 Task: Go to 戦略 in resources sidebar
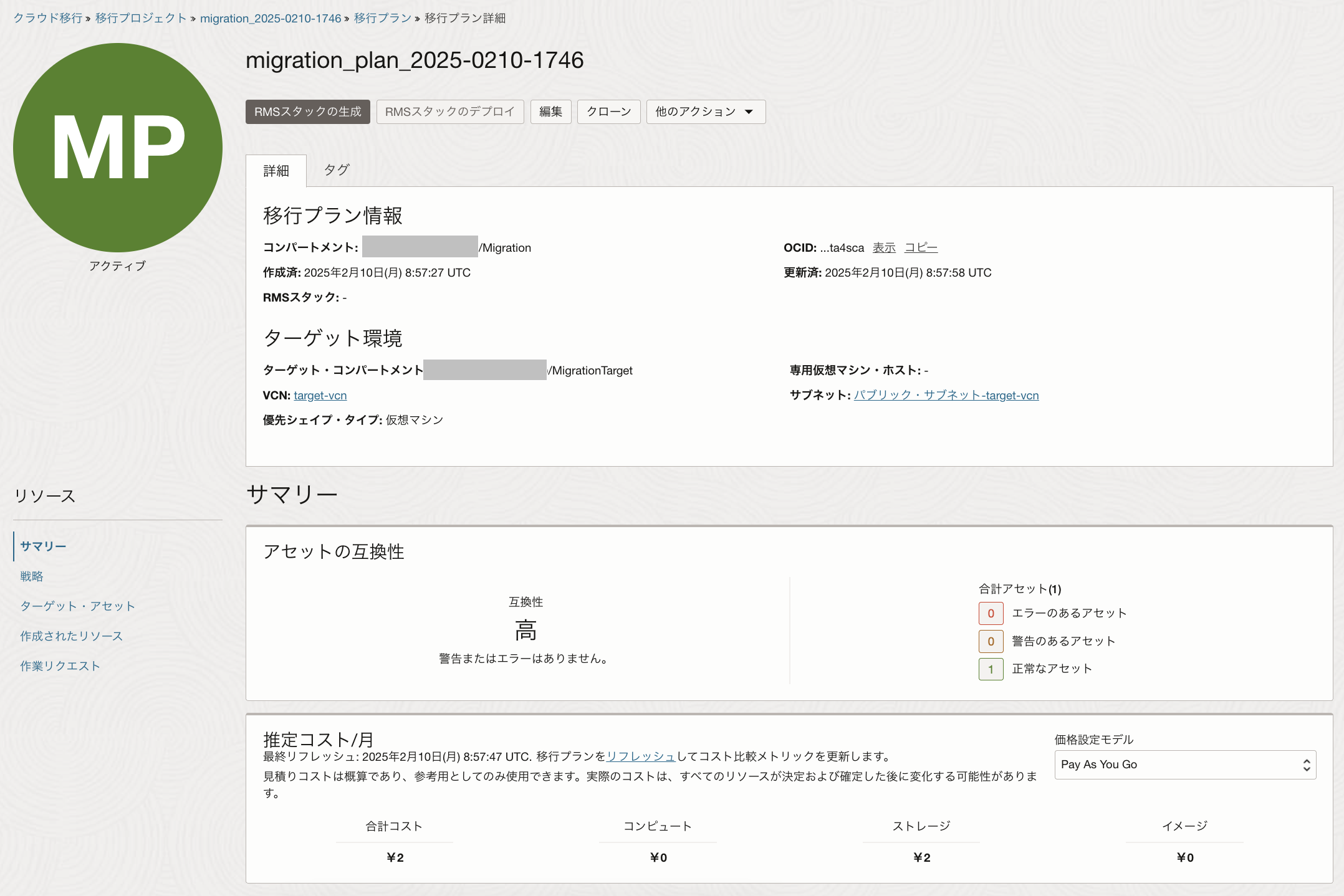click(32, 576)
